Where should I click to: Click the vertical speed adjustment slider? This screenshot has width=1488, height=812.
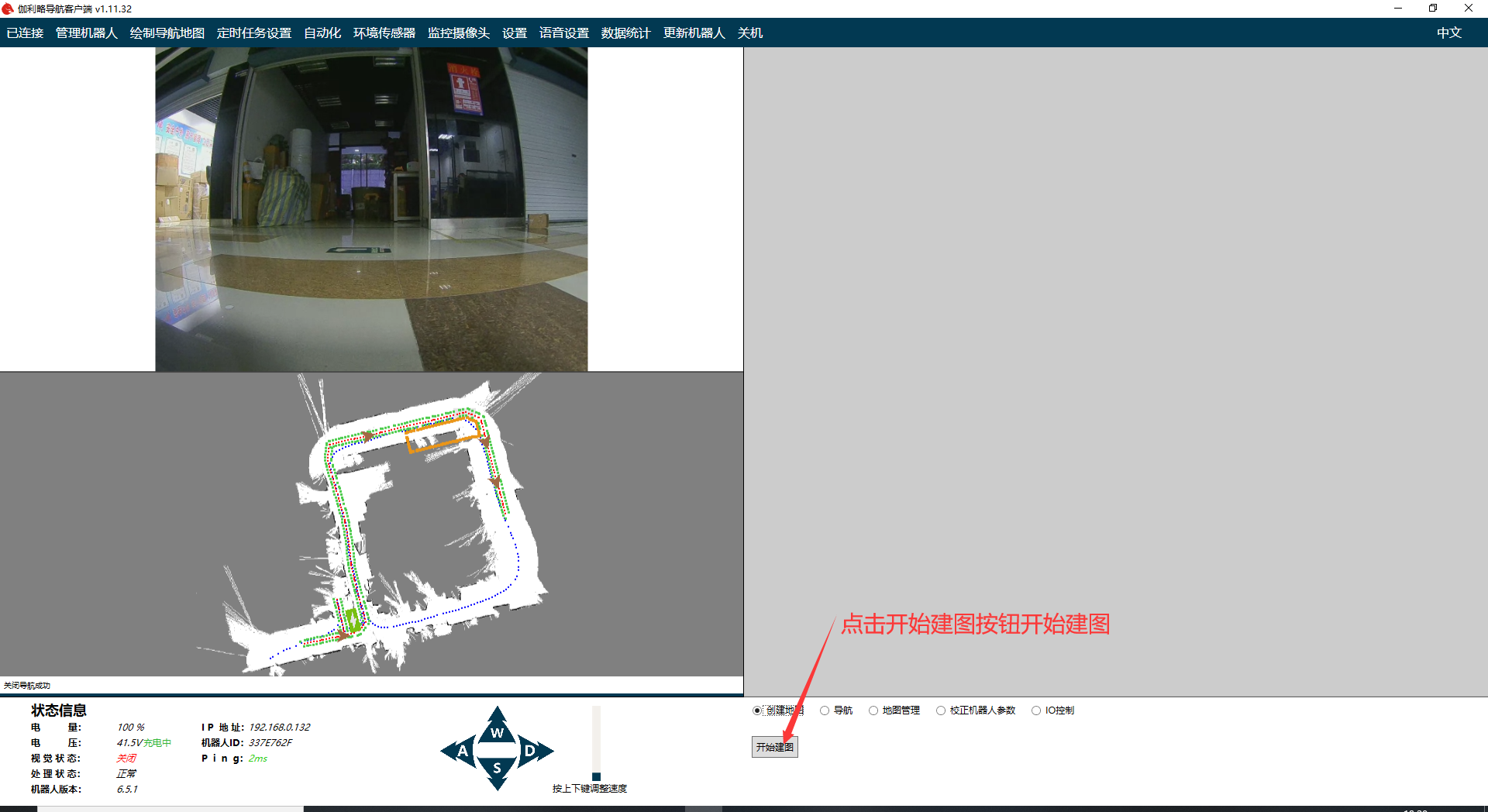click(596, 742)
